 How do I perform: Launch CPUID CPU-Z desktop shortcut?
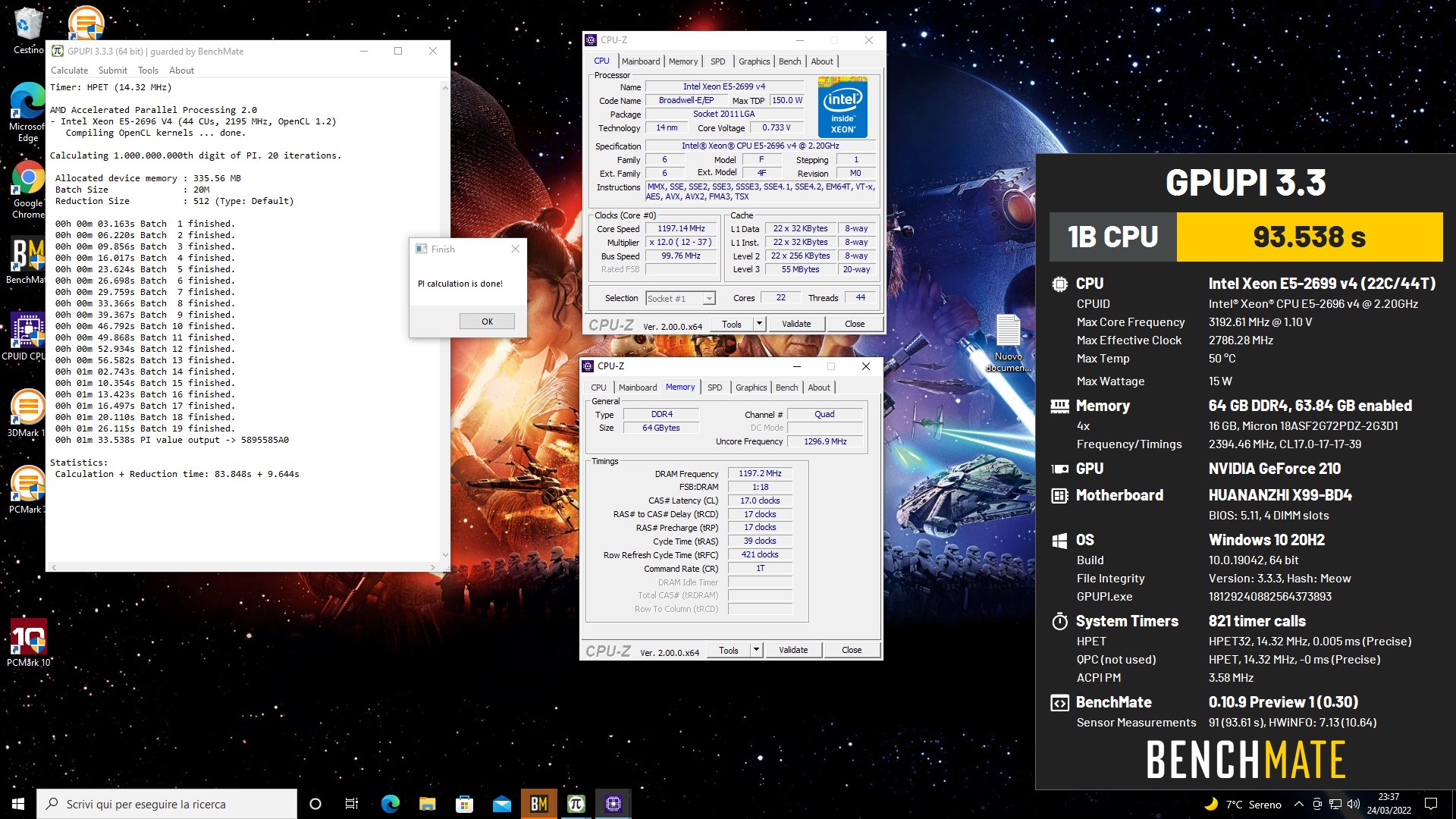[x=27, y=337]
